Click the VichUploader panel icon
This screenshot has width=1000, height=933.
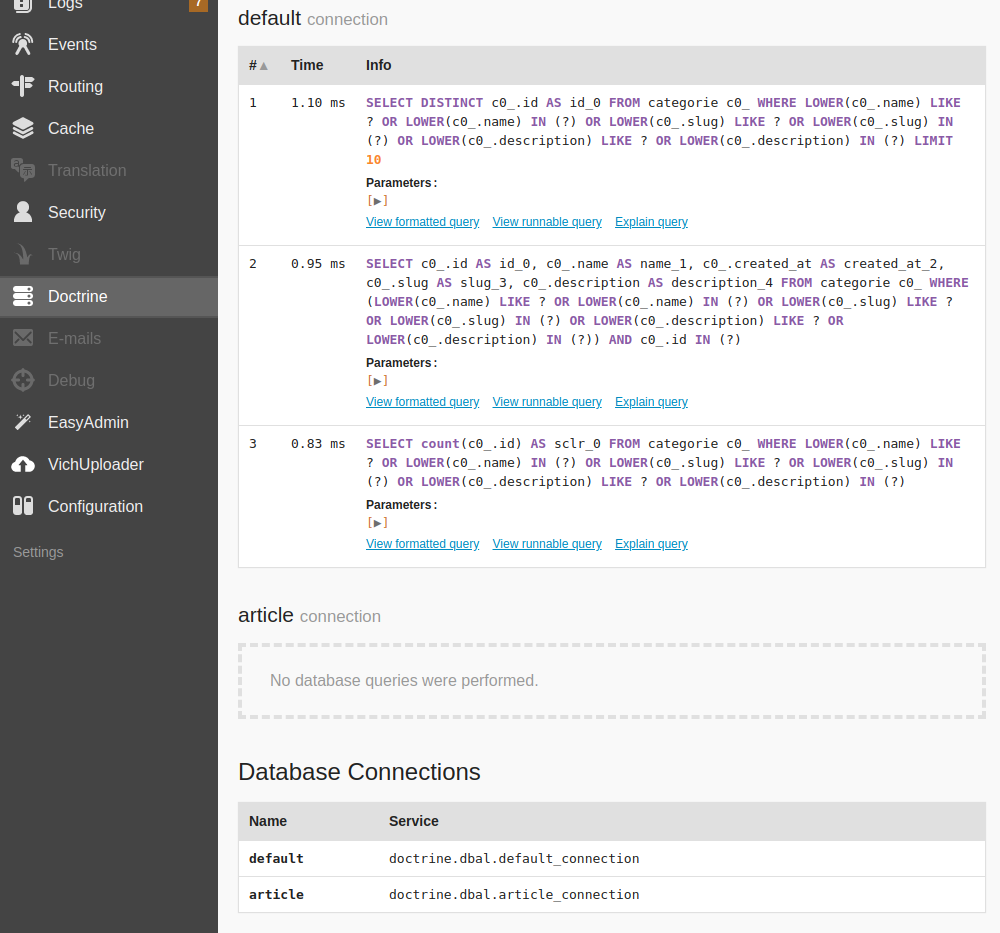click(22, 464)
